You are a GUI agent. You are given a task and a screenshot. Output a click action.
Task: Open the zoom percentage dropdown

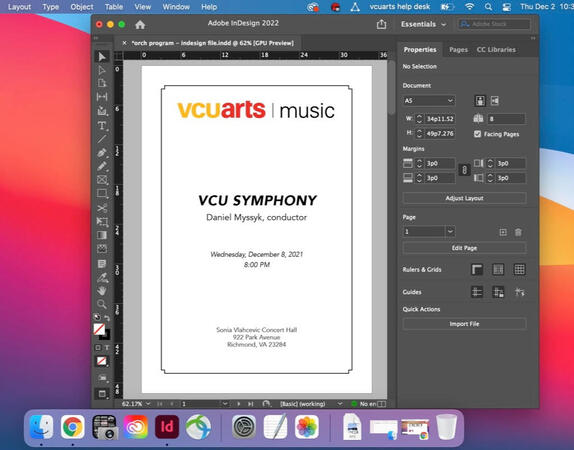click(148, 403)
